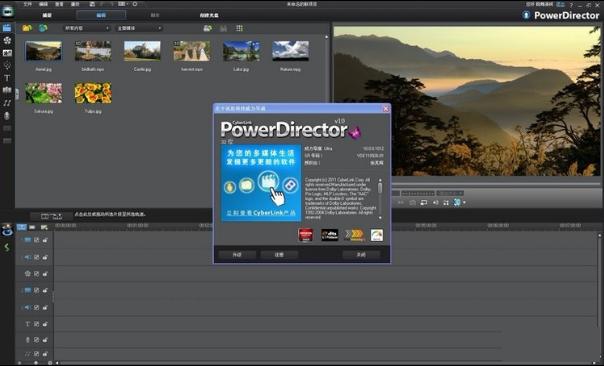The width and height of the screenshot is (604, 366).
Task: Lock the voice microphone track
Action: click(45, 340)
